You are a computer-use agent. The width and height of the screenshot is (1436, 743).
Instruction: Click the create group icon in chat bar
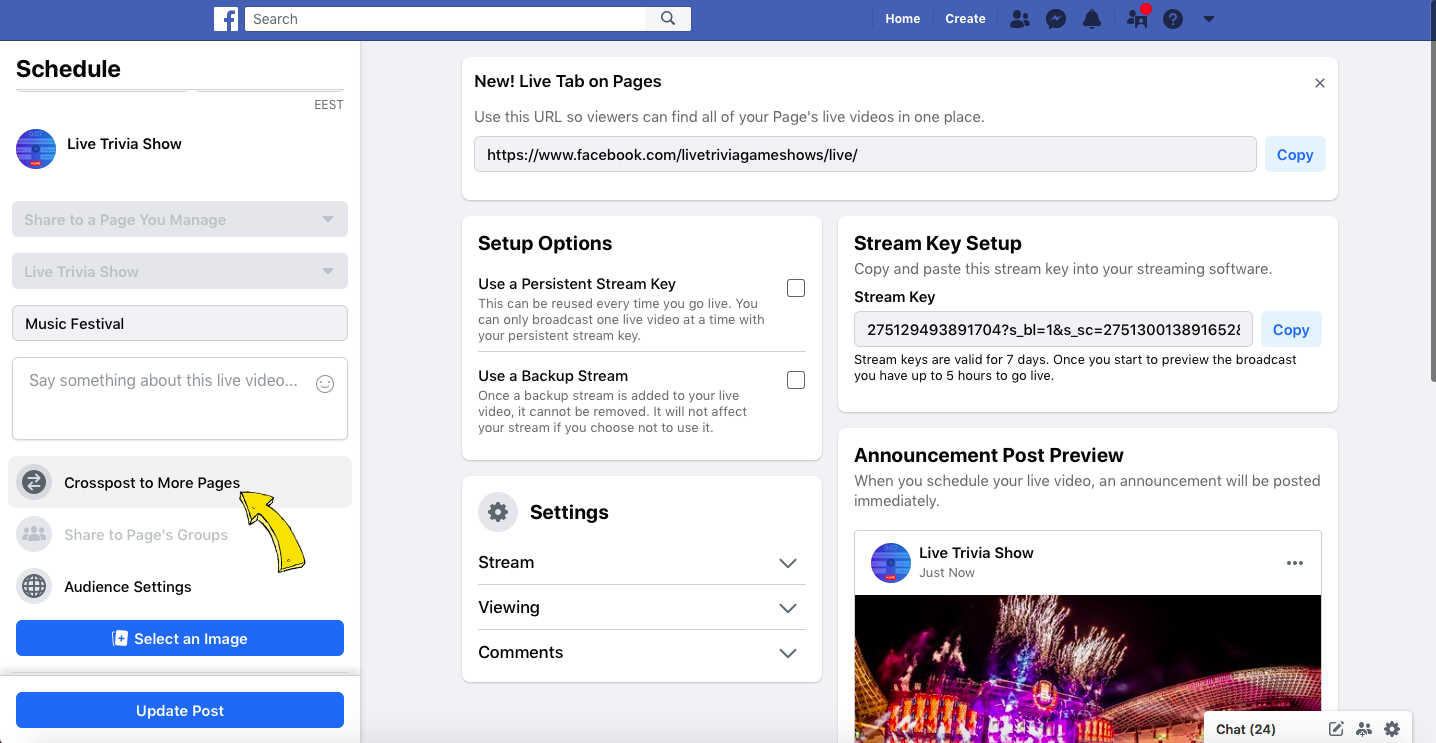[1364, 729]
